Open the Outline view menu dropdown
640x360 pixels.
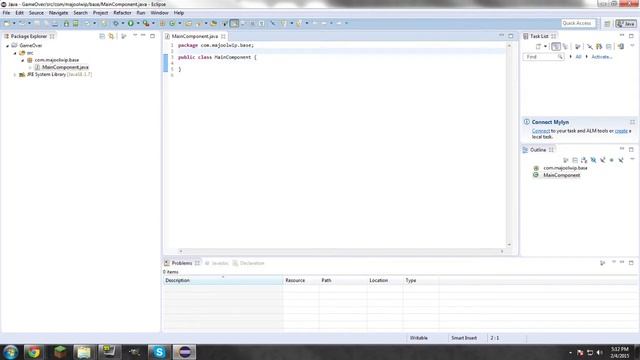[x=632, y=159]
